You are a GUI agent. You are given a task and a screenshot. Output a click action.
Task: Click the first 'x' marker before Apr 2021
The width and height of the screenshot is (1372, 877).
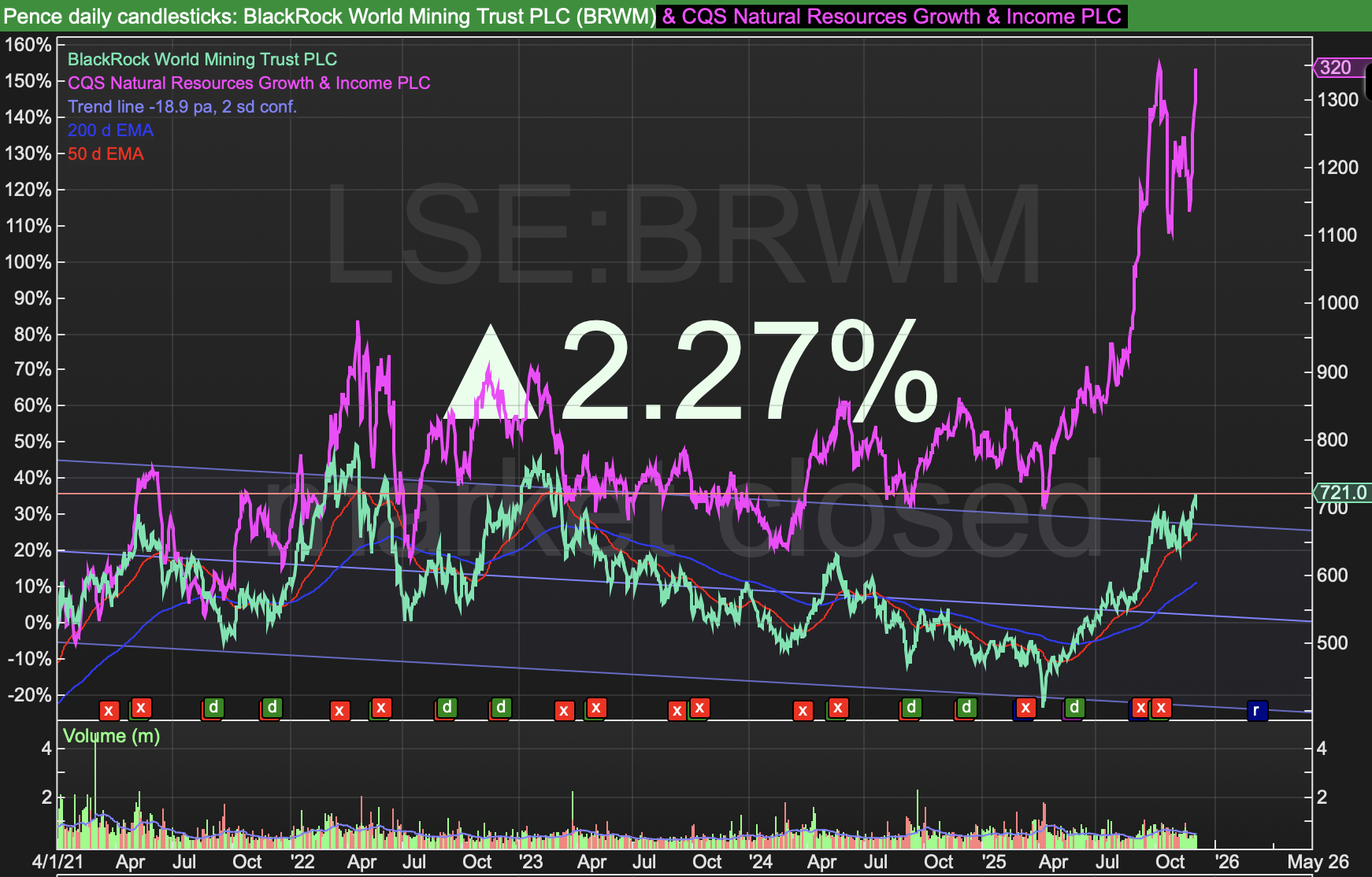109,711
